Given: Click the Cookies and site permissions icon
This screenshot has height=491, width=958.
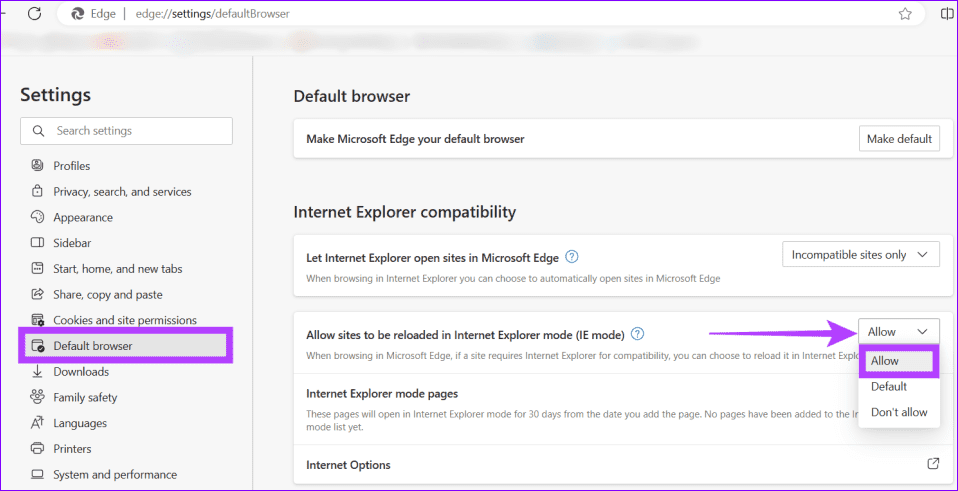Looking at the screenshot, I should coord(37,319).
